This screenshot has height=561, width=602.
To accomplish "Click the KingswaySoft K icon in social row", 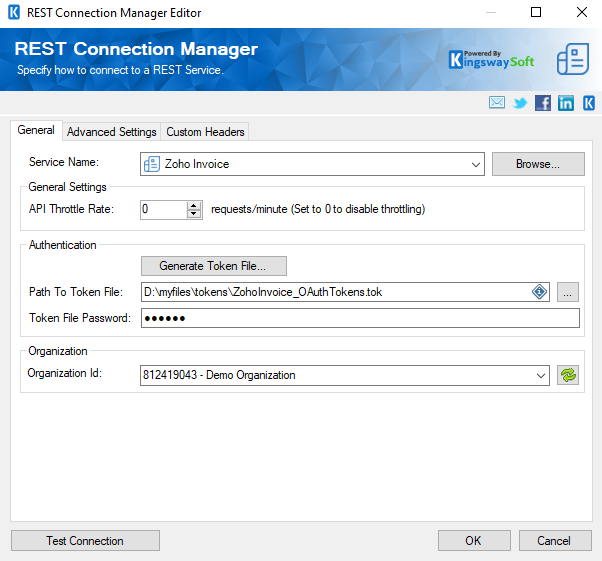I will [589, 103].
